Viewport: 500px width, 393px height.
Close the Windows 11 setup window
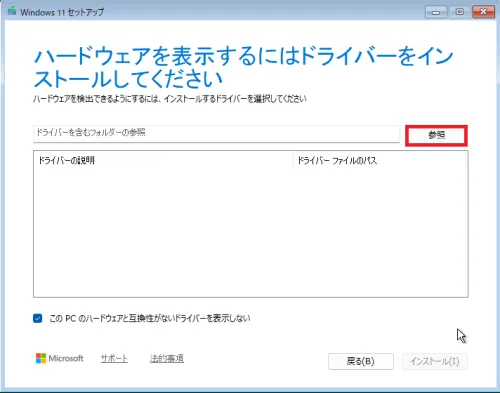[x=483, y=12]
